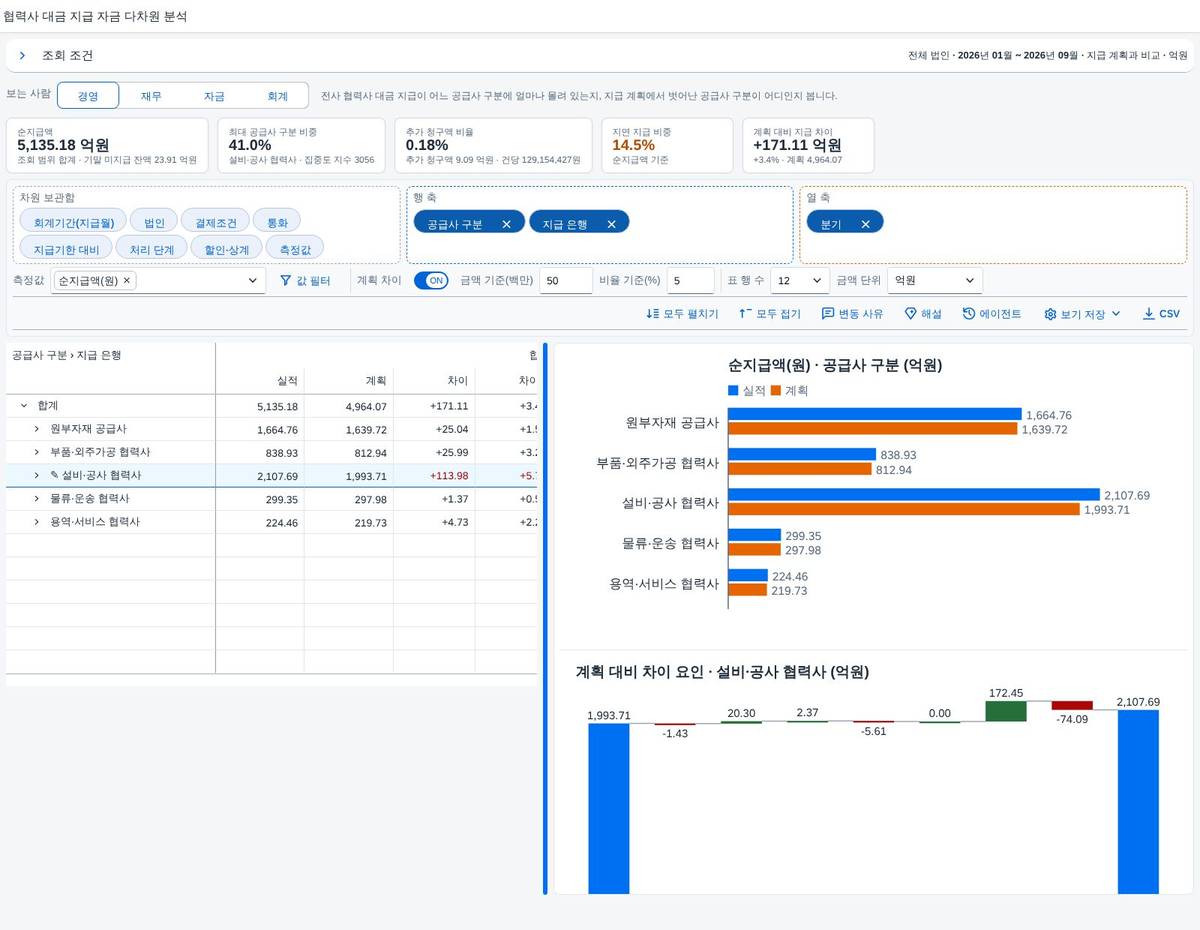The height and width of the screenshot is (930, 1200).
Task: Click the funnel icon of 값 필터
Action: 285,281
